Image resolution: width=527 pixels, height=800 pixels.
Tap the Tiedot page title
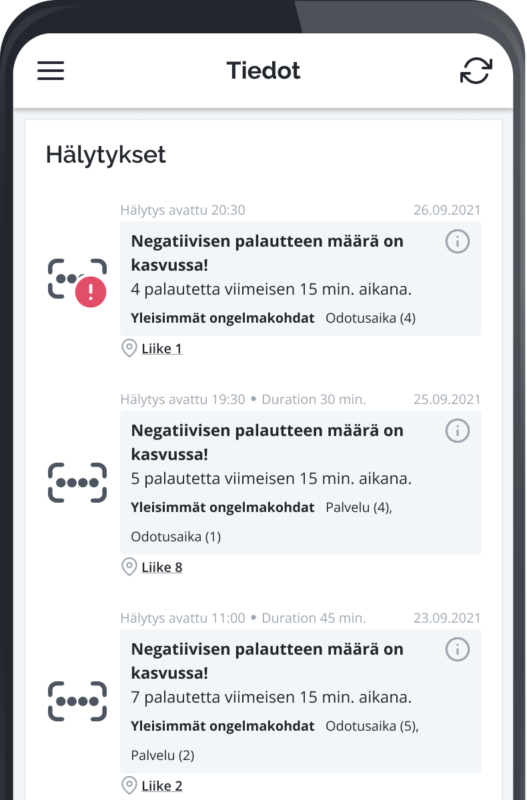click(264, 70)
